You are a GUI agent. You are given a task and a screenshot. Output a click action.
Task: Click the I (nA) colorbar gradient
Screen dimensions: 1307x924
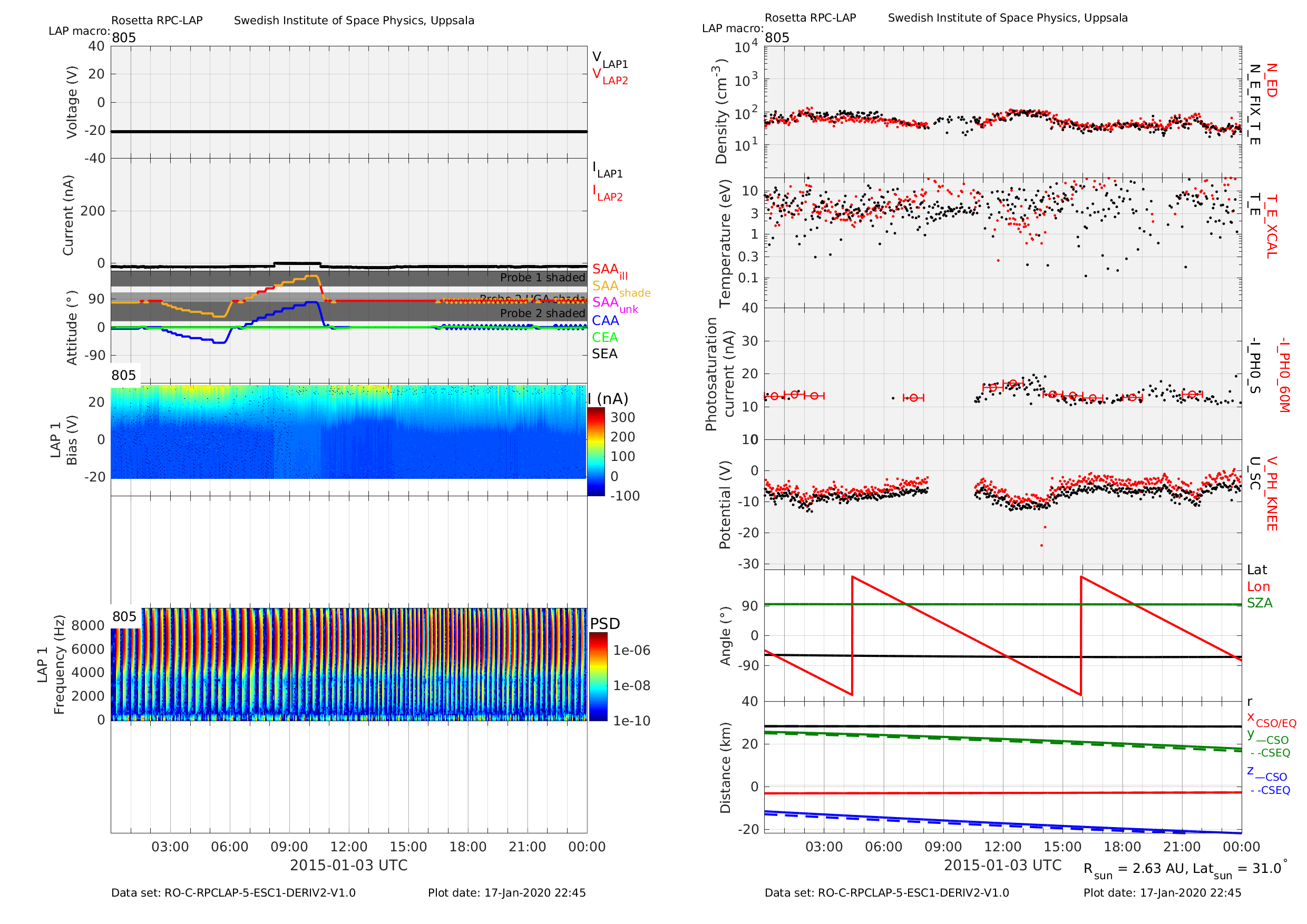tap(596, 452)
